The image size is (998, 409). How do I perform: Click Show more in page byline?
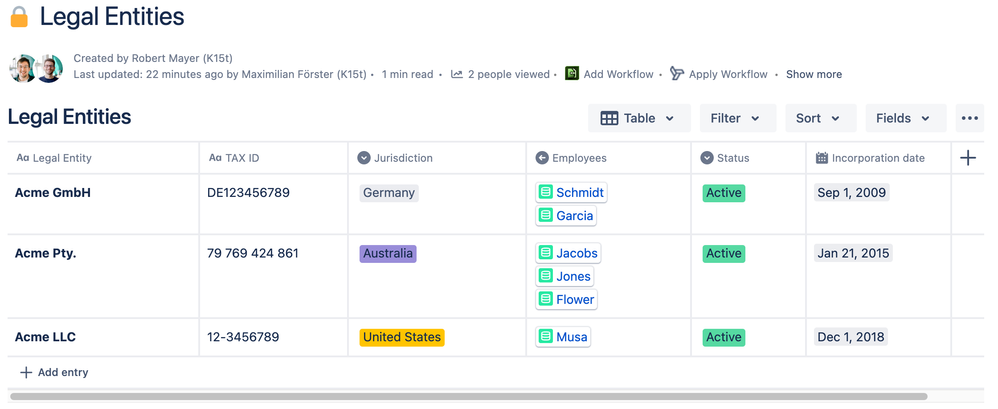click(x=813, y=74)
